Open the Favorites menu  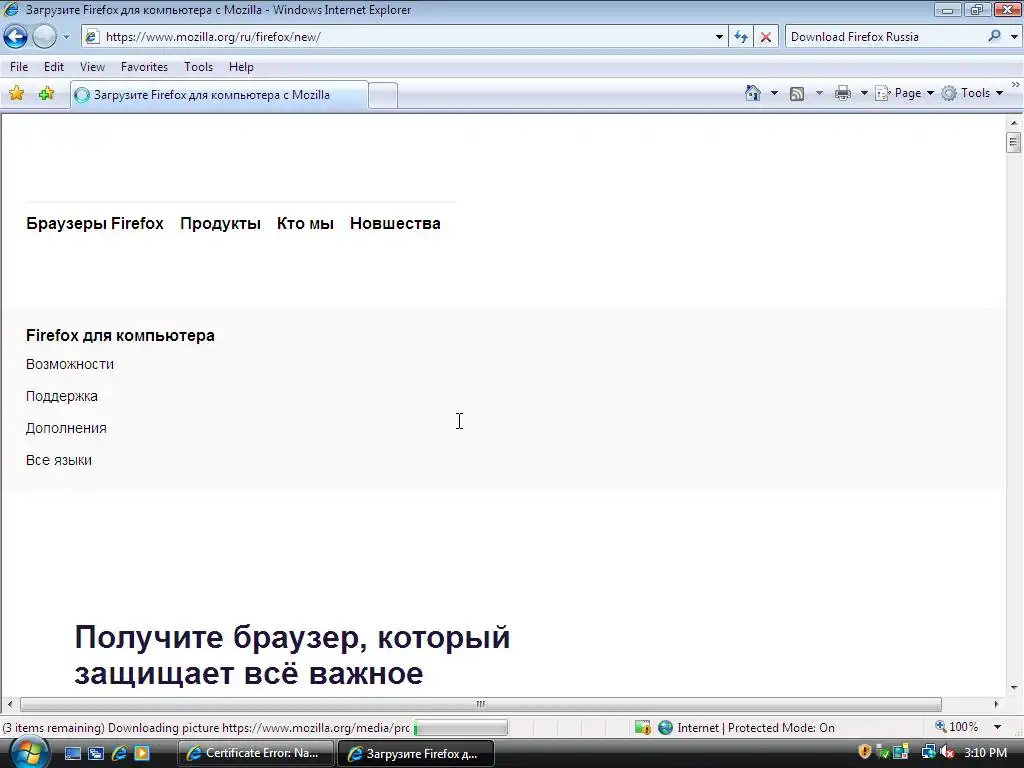(x=144, y=67)
